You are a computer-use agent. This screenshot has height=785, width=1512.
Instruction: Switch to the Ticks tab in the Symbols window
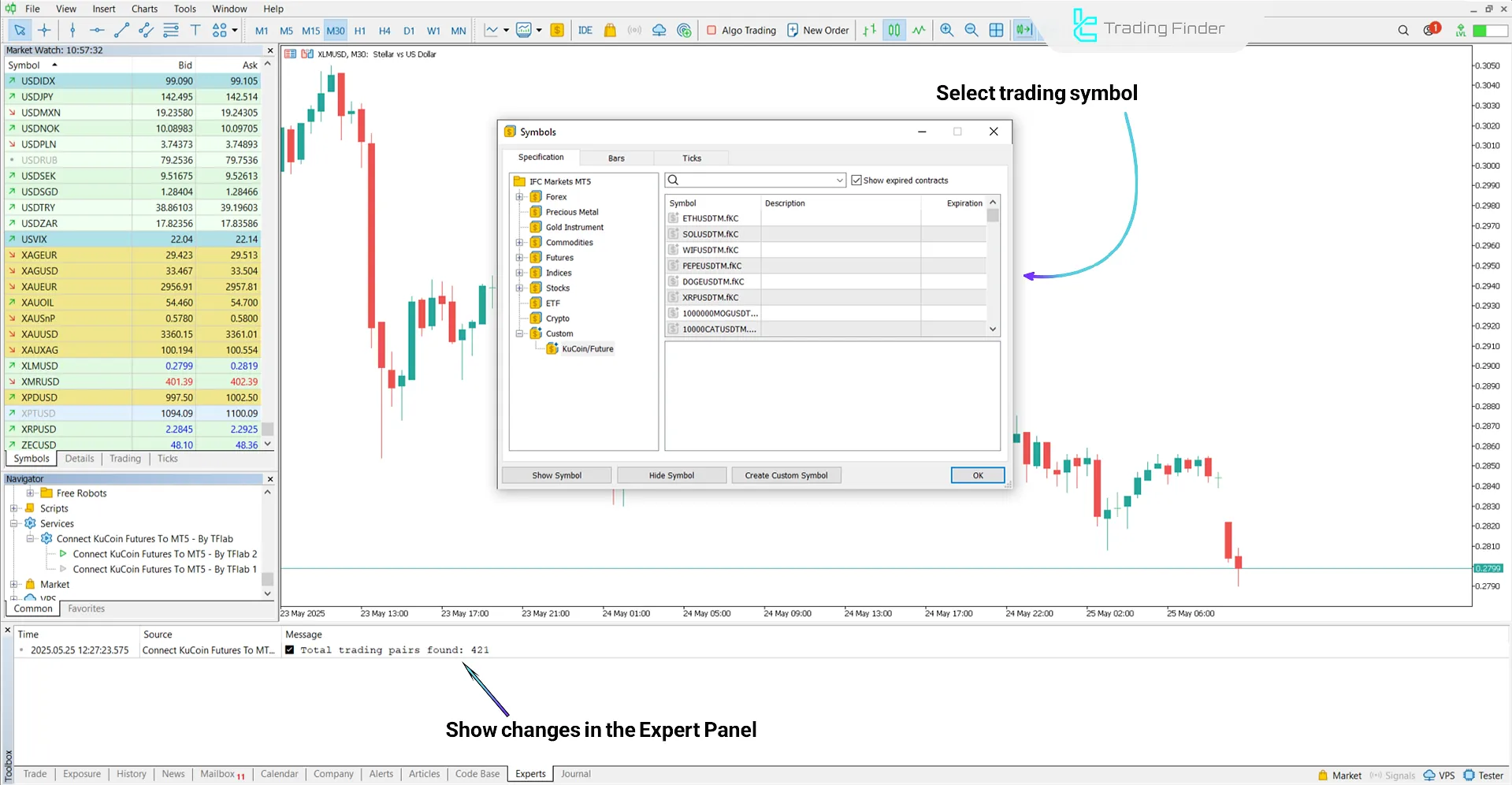coord(691,158)
